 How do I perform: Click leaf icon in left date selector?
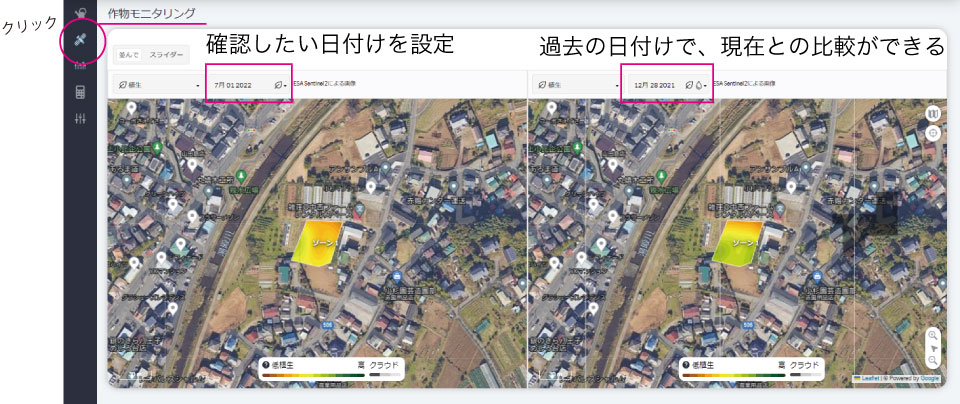point(279,85)
